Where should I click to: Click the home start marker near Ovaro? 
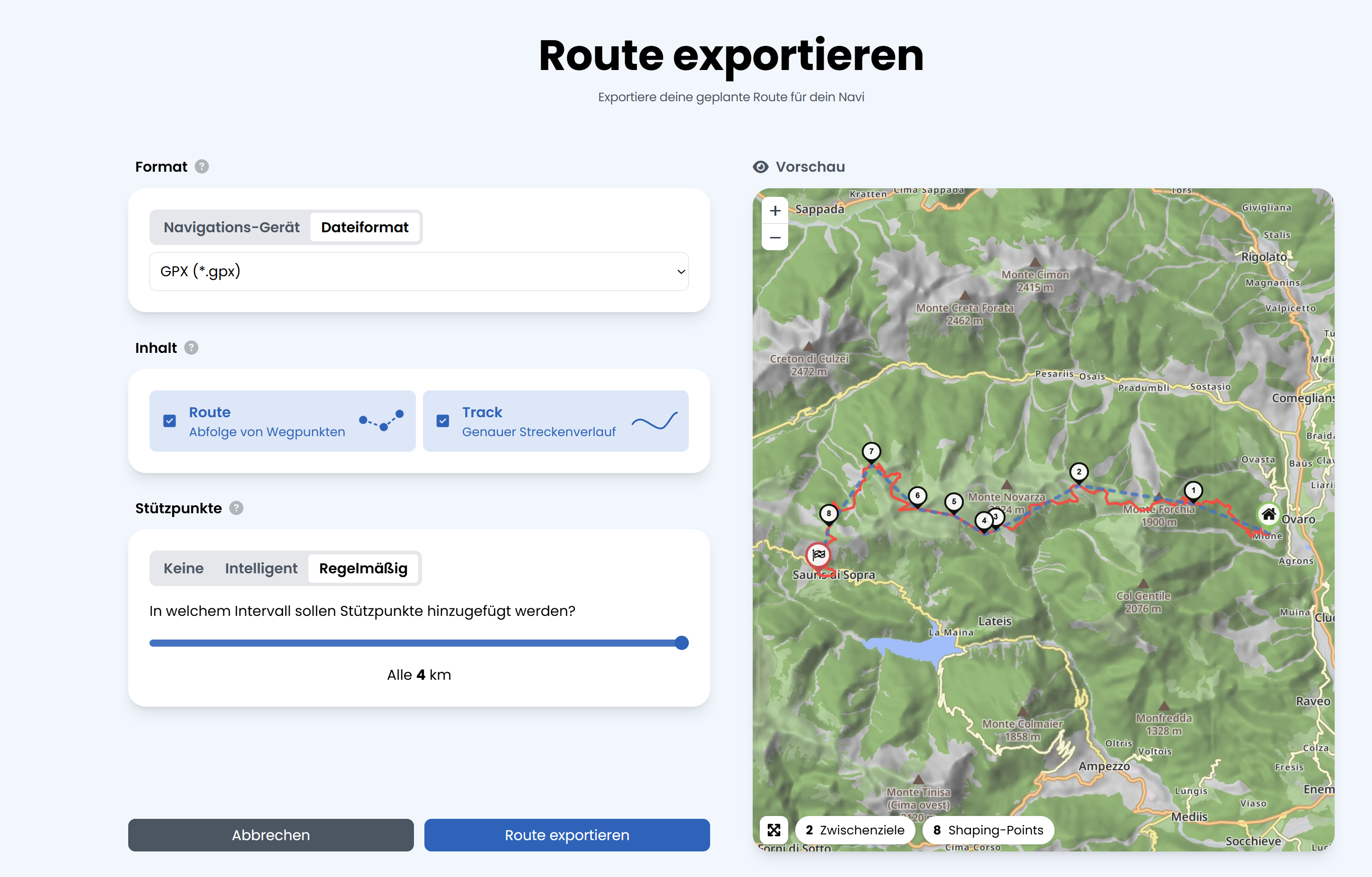pos(1268,515)
